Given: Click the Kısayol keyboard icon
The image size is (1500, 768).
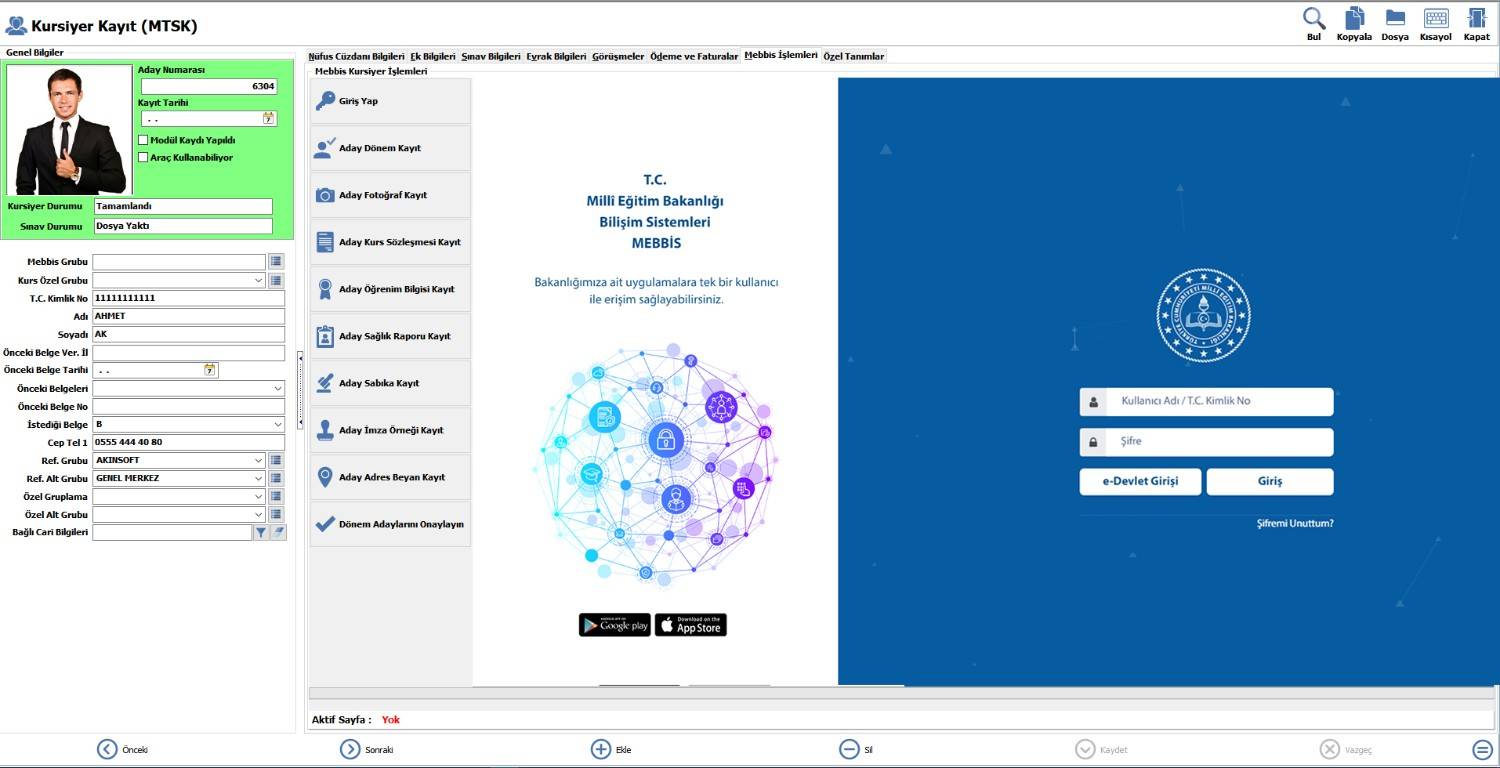Looking at the screenshot, I should click(x=1435, y=19).
